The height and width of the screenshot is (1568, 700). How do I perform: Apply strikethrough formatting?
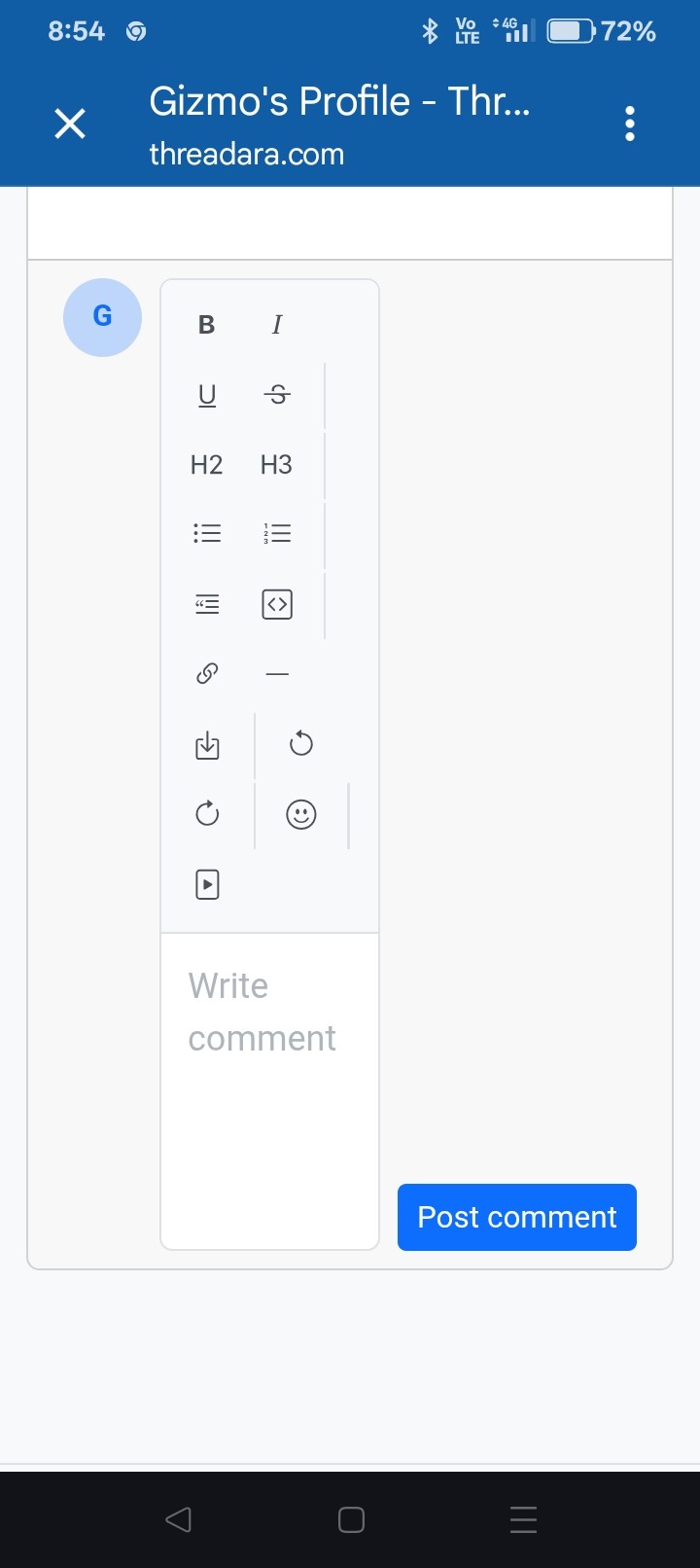pyautogui.click(x=277, y=395)
